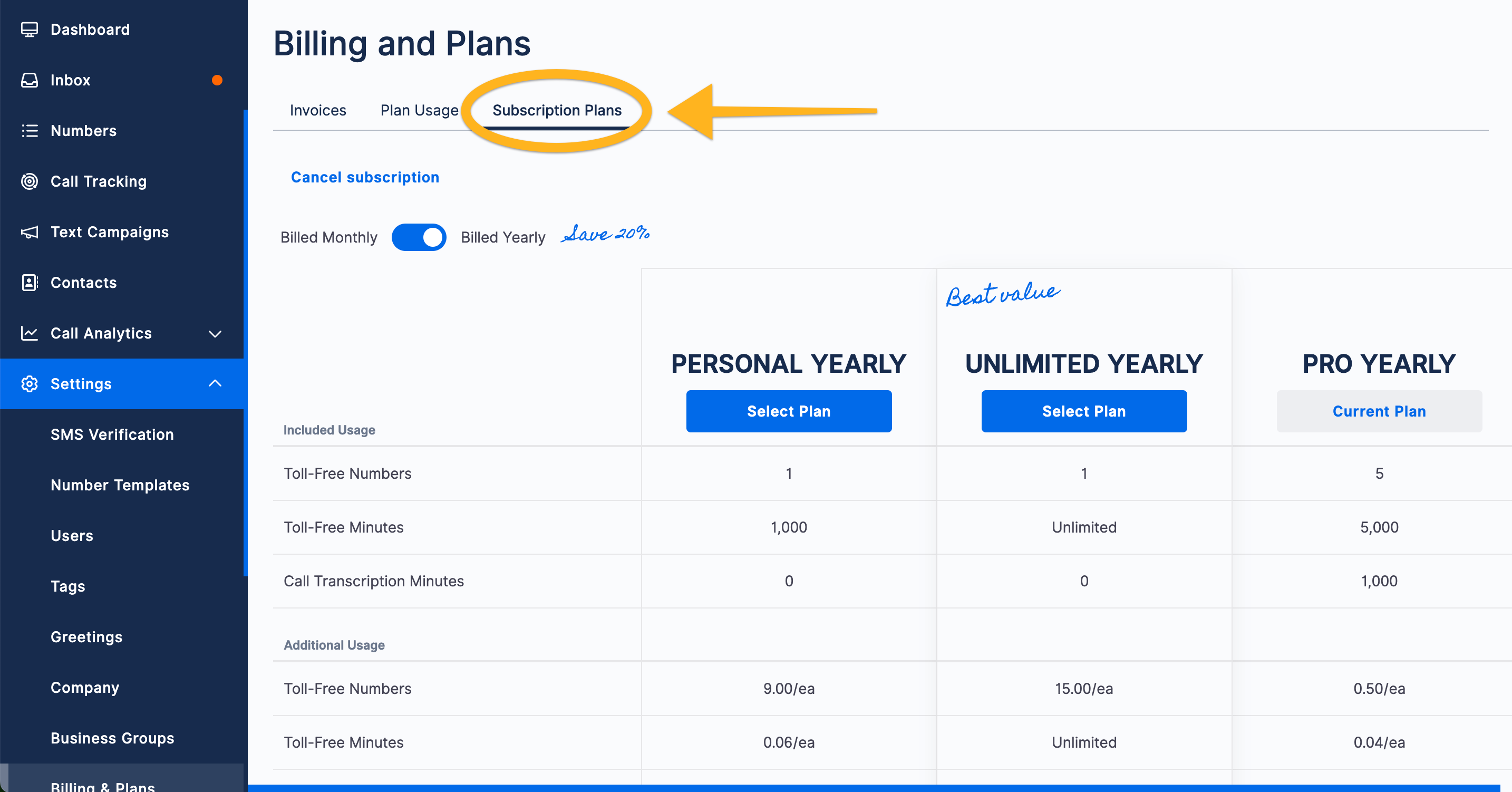Click the Text Campaigns megaphone icon

(x=30, y=232)
